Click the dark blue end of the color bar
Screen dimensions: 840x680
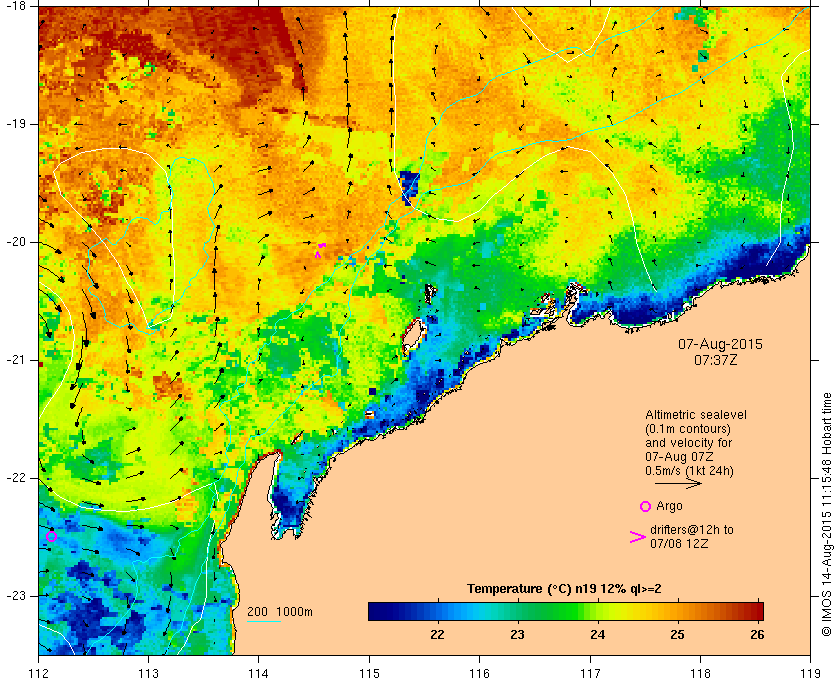378,611
